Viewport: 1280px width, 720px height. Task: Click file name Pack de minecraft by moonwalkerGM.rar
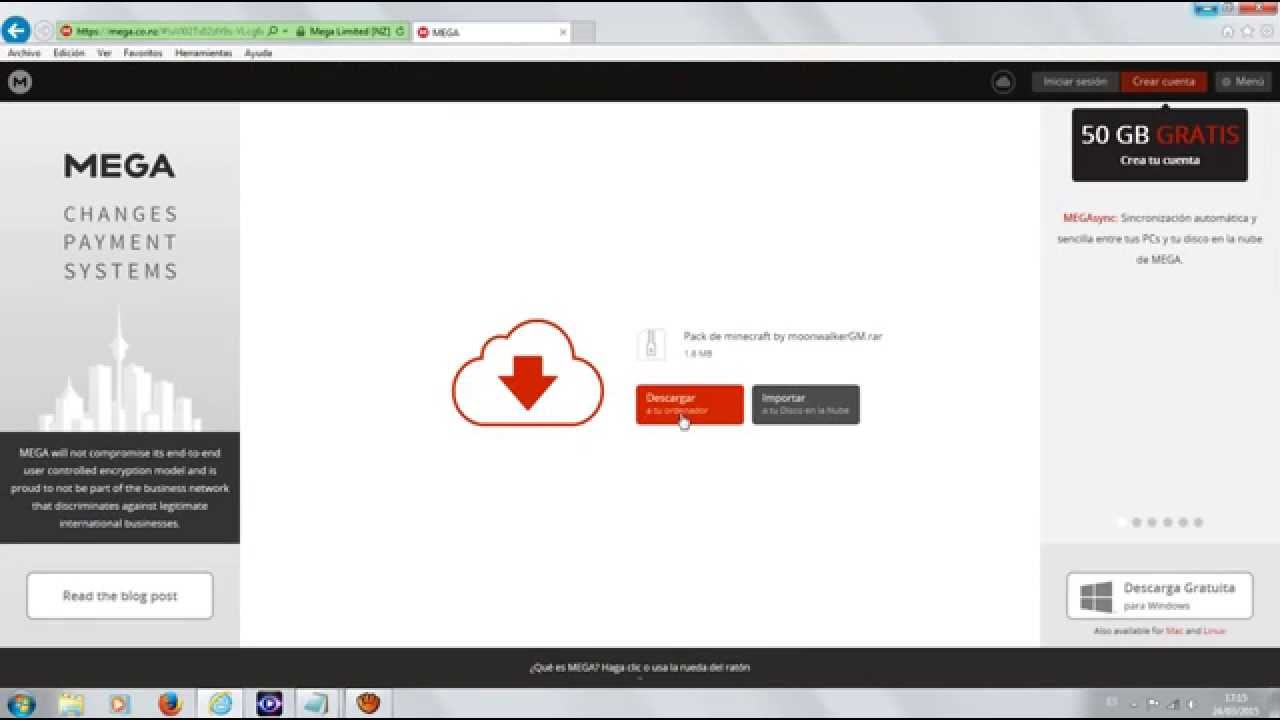click(783, 337)
